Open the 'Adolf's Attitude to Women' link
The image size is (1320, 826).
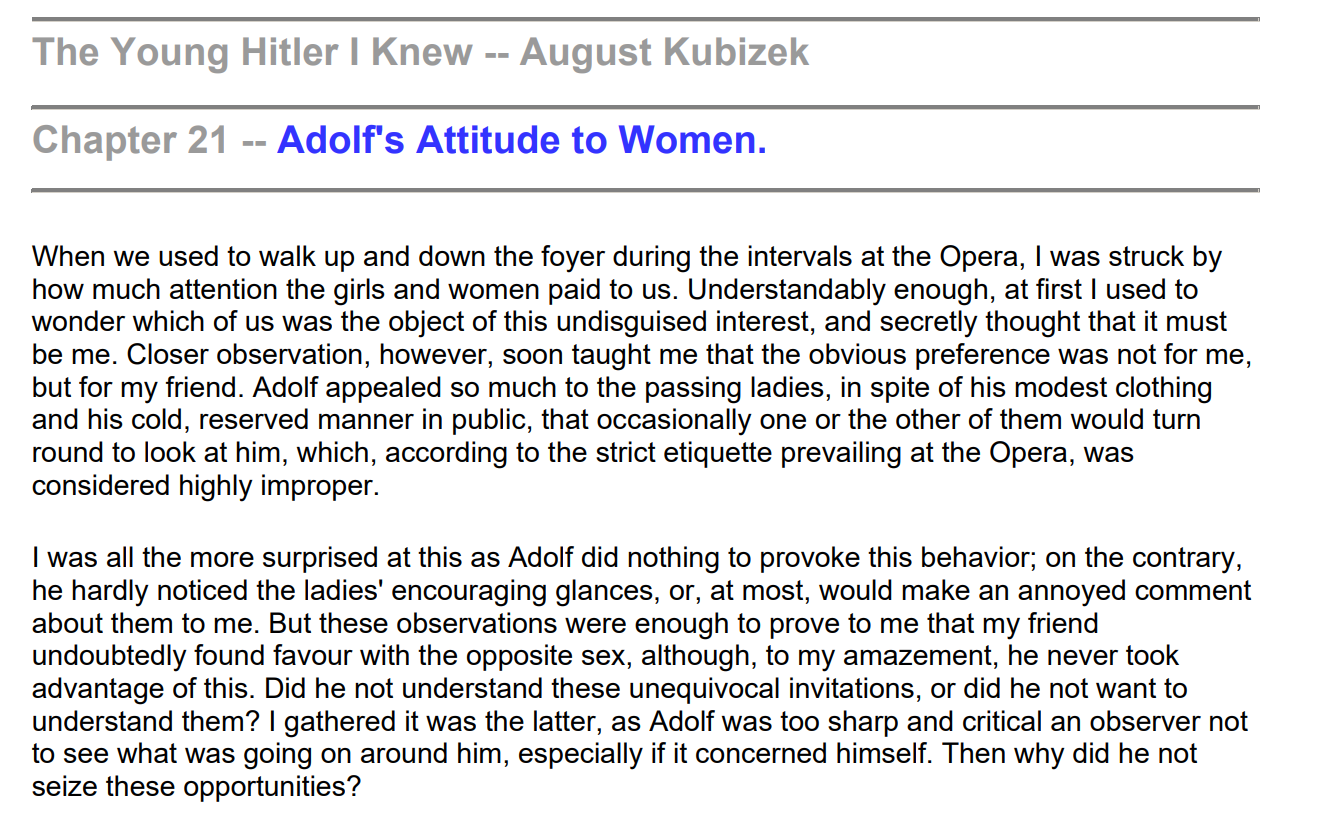521,141
